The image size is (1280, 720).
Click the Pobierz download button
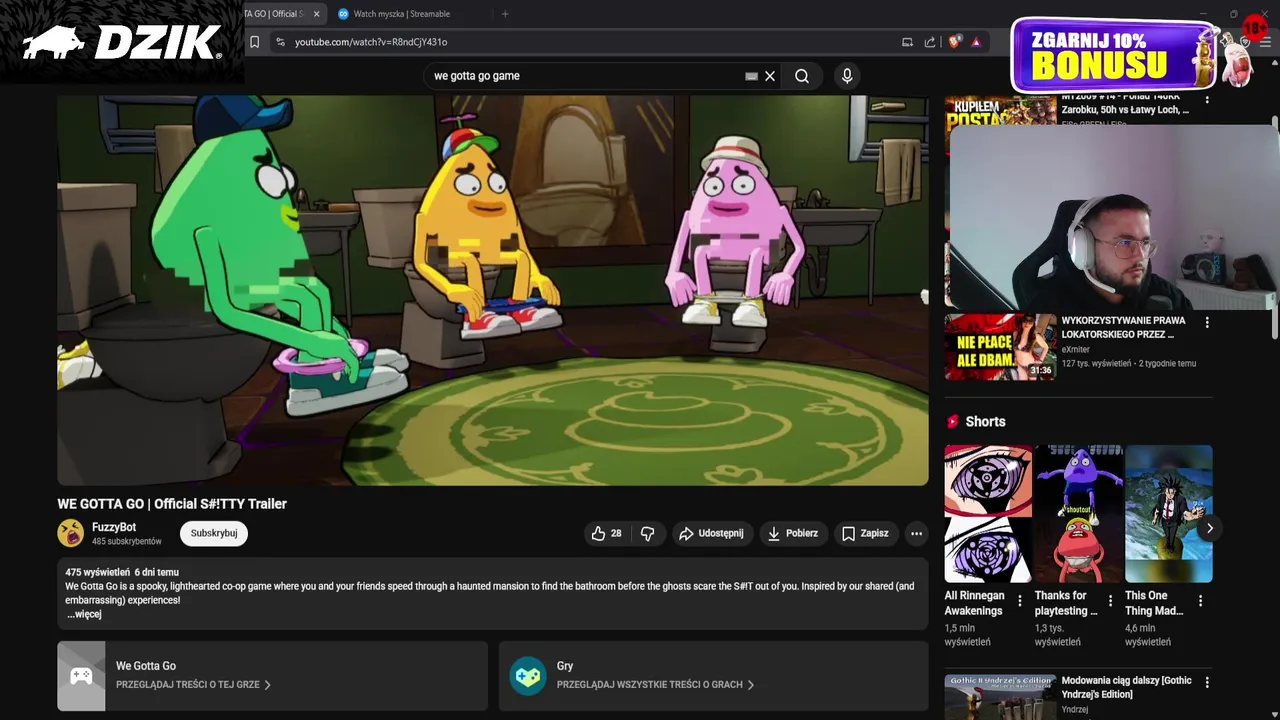792,534
